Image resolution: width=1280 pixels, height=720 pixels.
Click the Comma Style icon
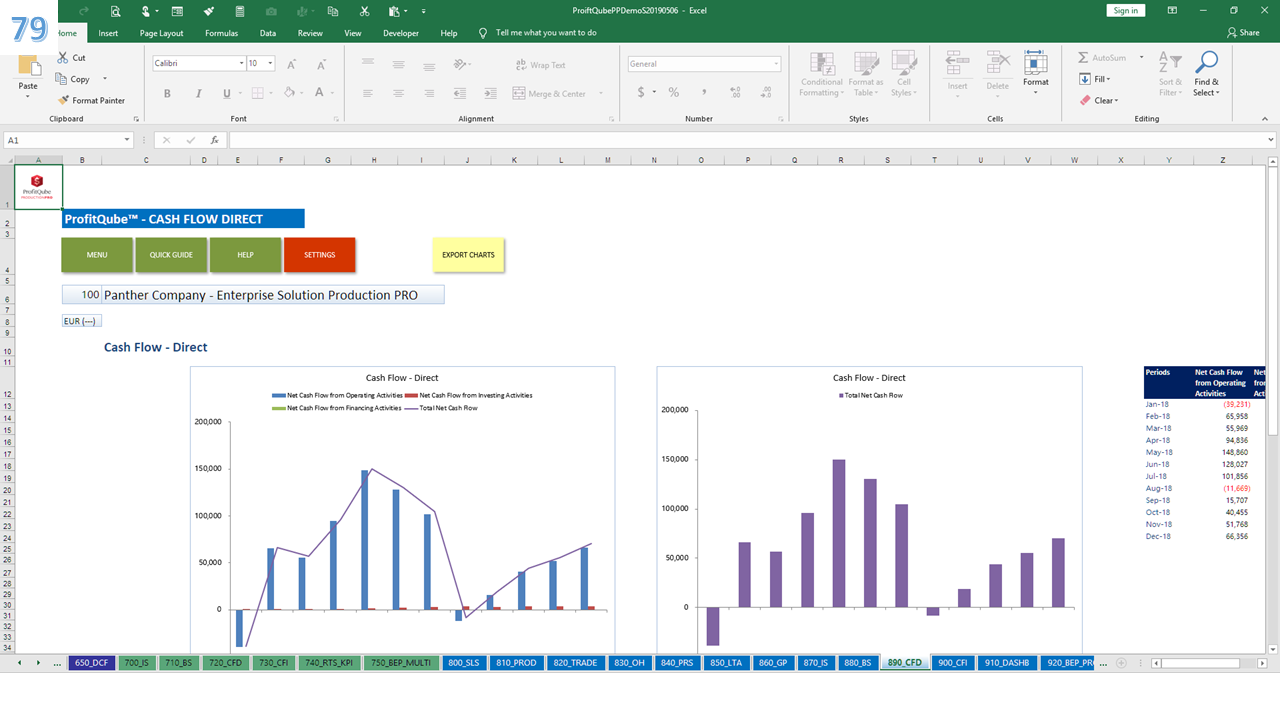pyautogui.click(x=704, y=92)
